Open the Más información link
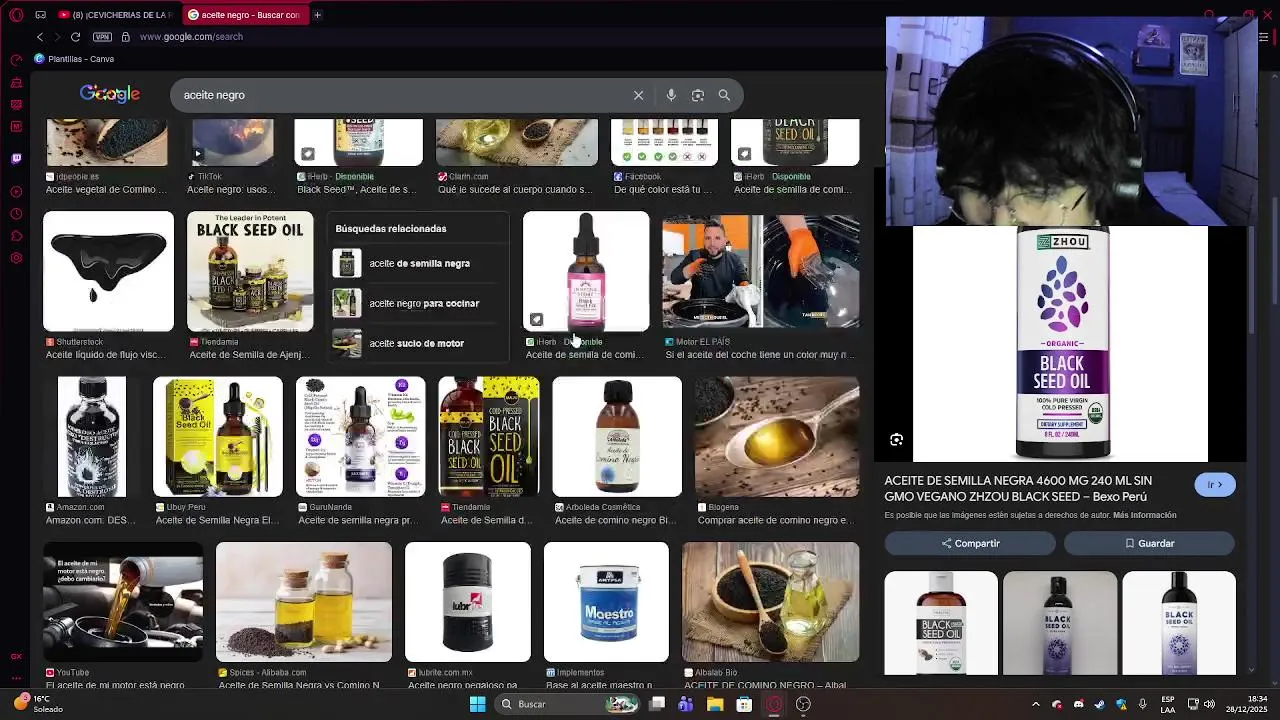The height and width of the screenshot is (720, 1280). click(1144, 515)
